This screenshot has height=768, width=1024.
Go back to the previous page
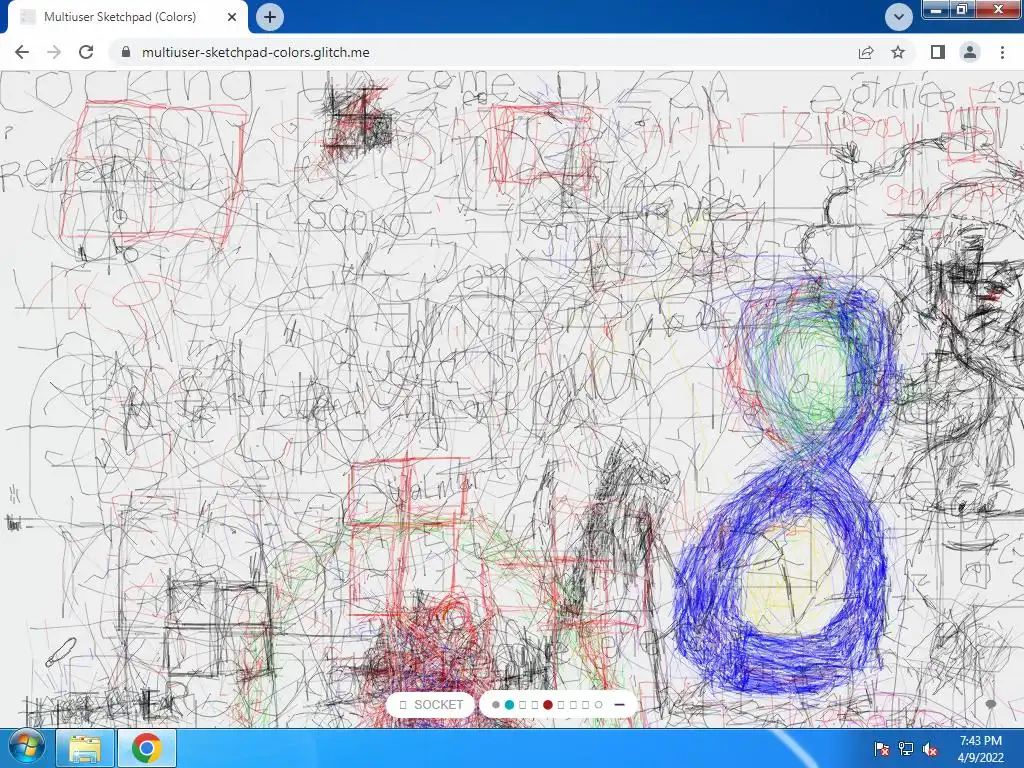click(x=22, y=52)
